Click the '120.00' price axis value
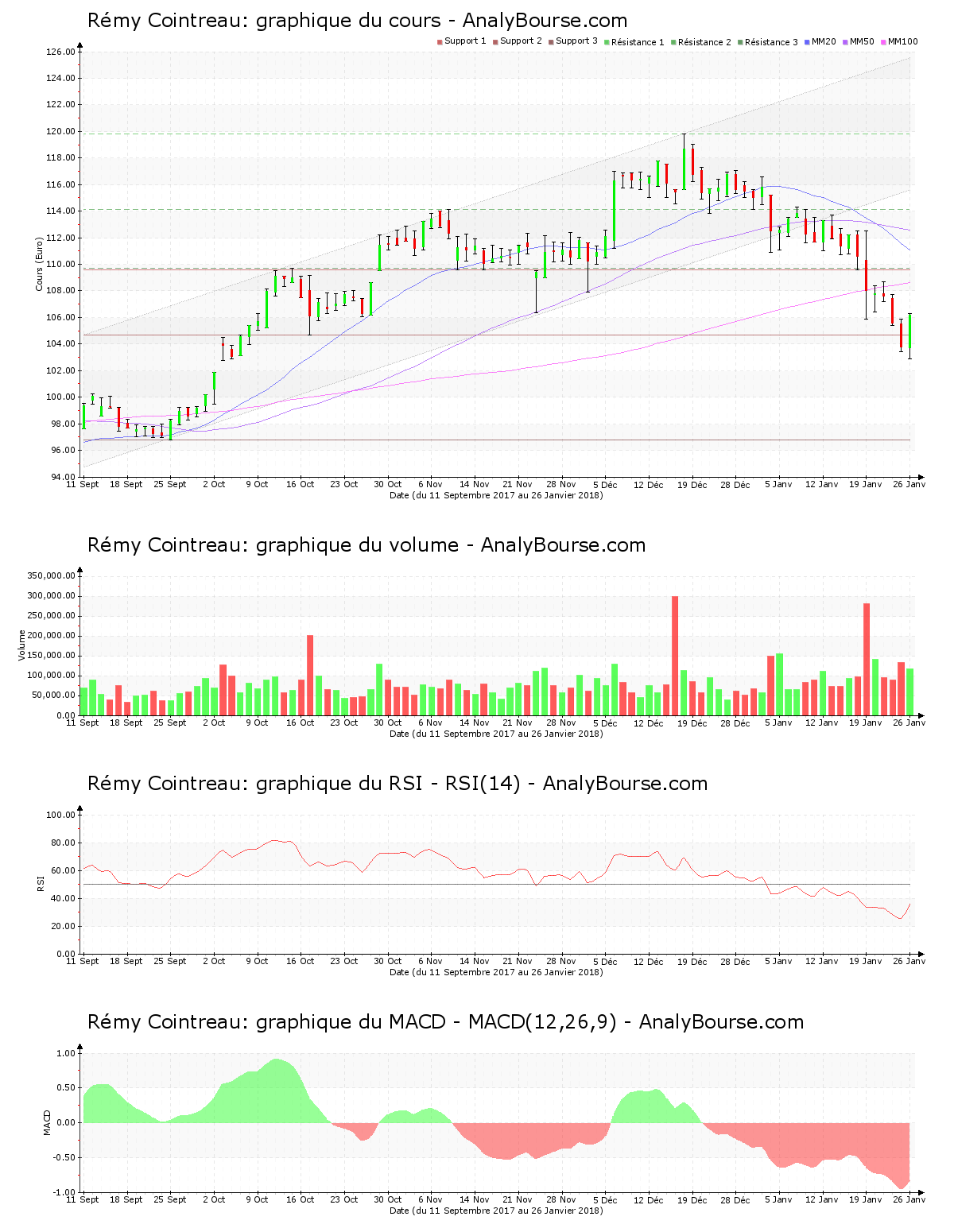Viewport: 954px width, 1232px height. (x=60, y=131)
